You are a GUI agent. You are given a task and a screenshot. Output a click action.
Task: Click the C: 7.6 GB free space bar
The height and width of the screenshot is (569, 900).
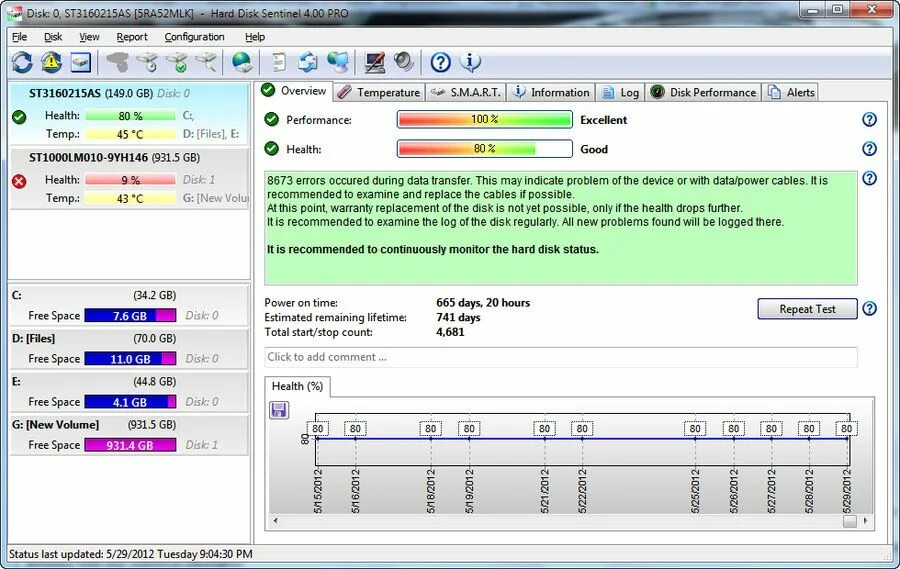tap(130, 316)
